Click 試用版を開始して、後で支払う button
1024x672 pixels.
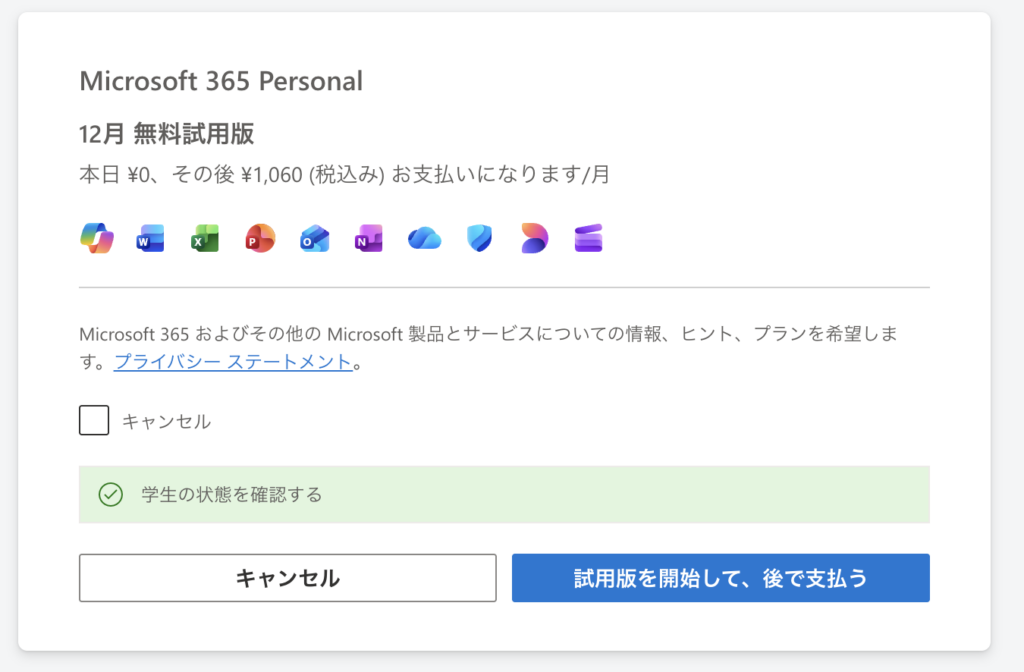point(720,578)
